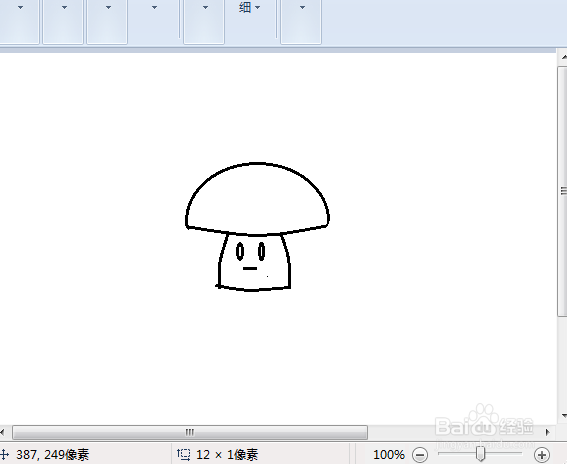This screenshot has height=464, width=567.
Task: Click the zoom in plus button
Action: (541, 454)
